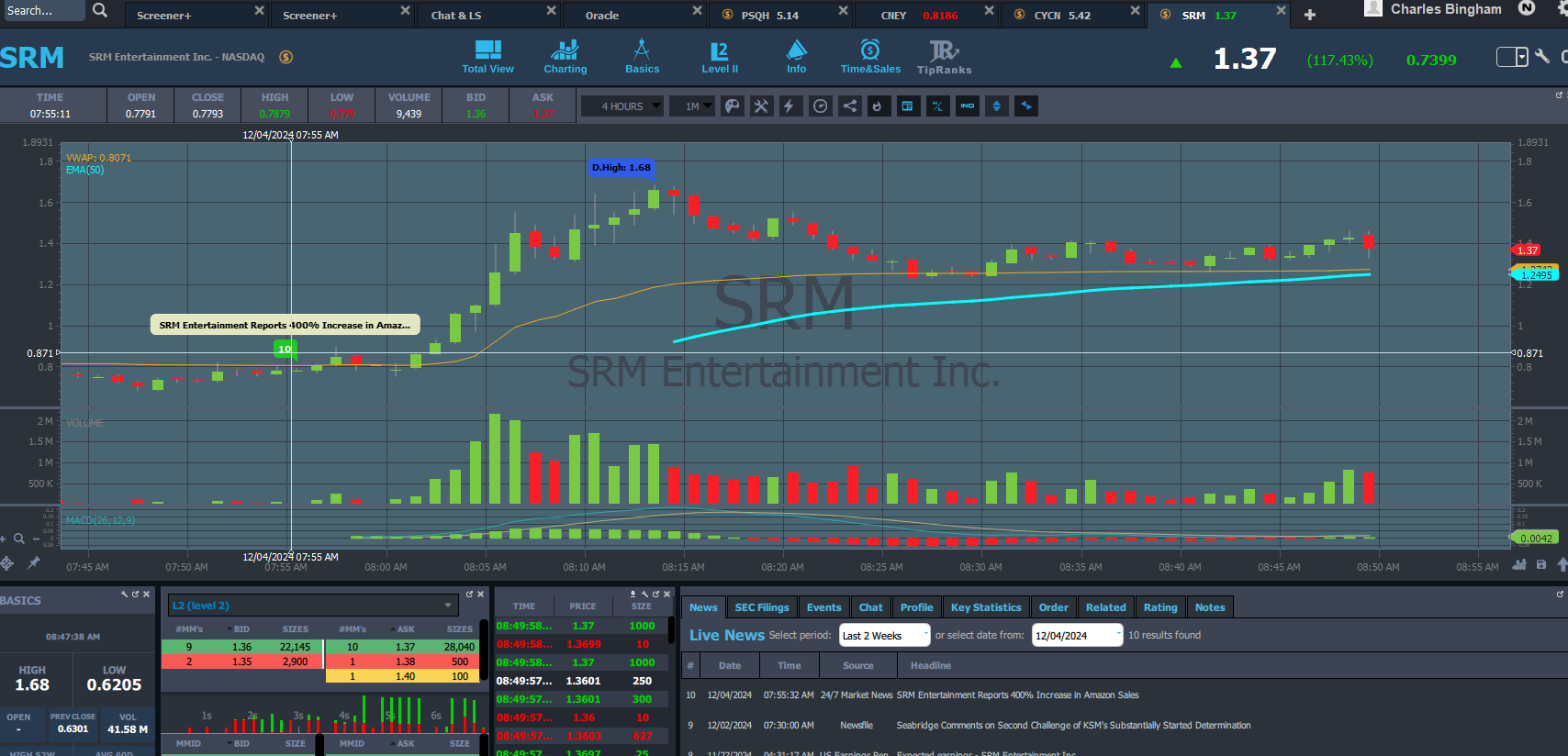
Task: Expand the 4 HOURS range dropdown
Action: coord(622,106)
